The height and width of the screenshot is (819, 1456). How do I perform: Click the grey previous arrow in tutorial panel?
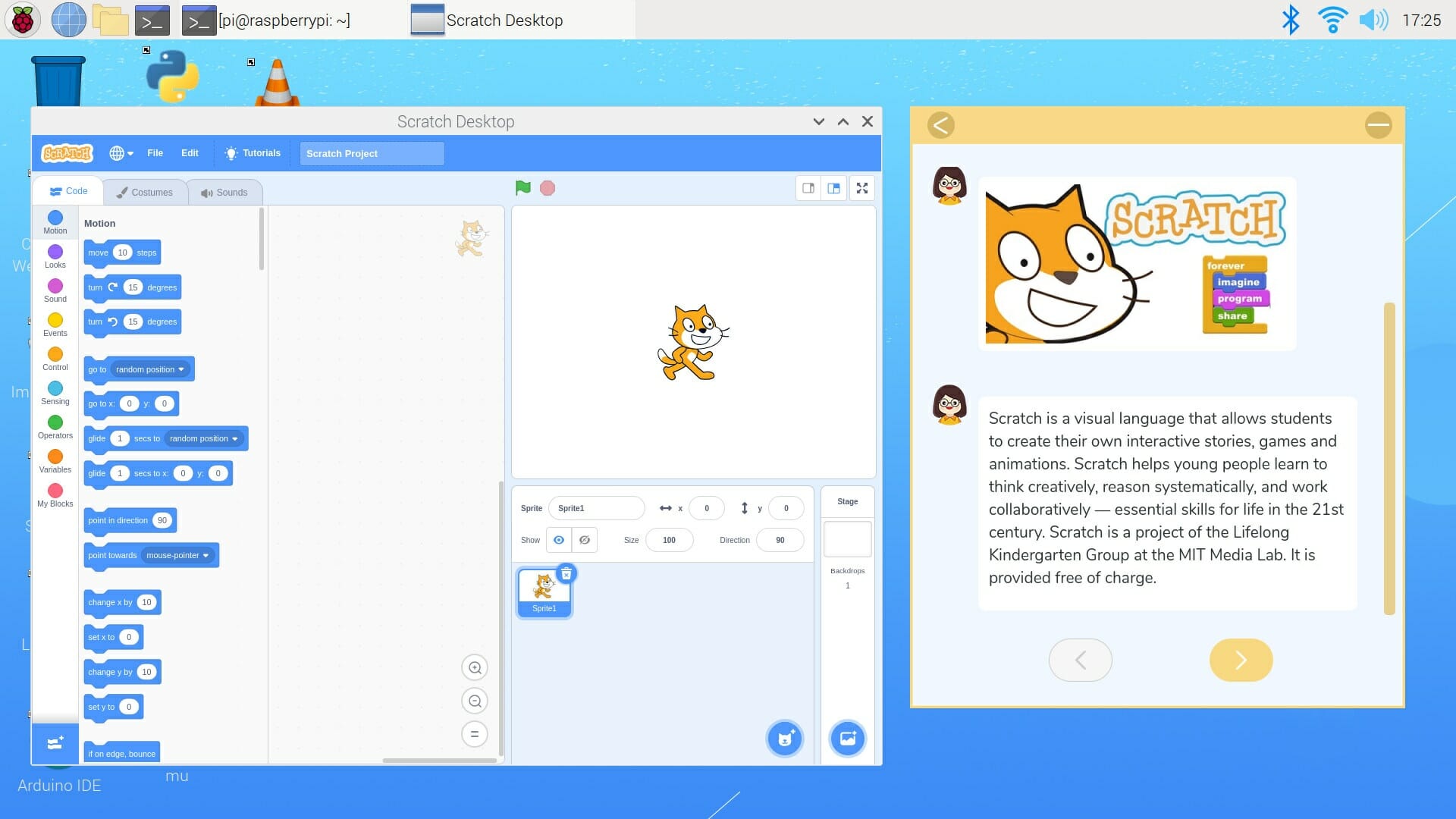pos(1081,660)
